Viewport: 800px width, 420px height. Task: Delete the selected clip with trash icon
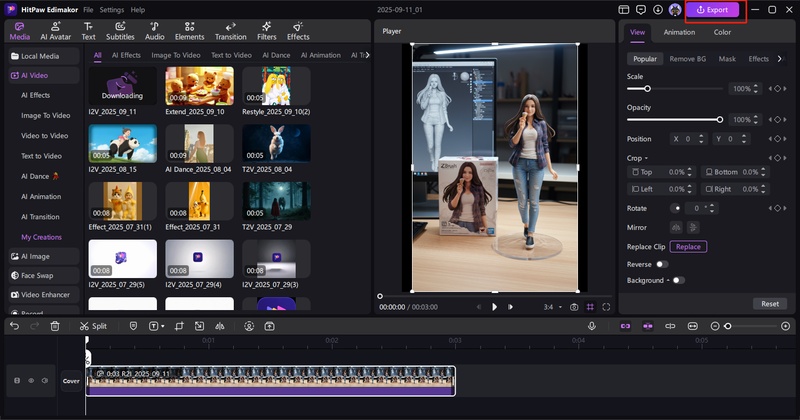(55, 326)
